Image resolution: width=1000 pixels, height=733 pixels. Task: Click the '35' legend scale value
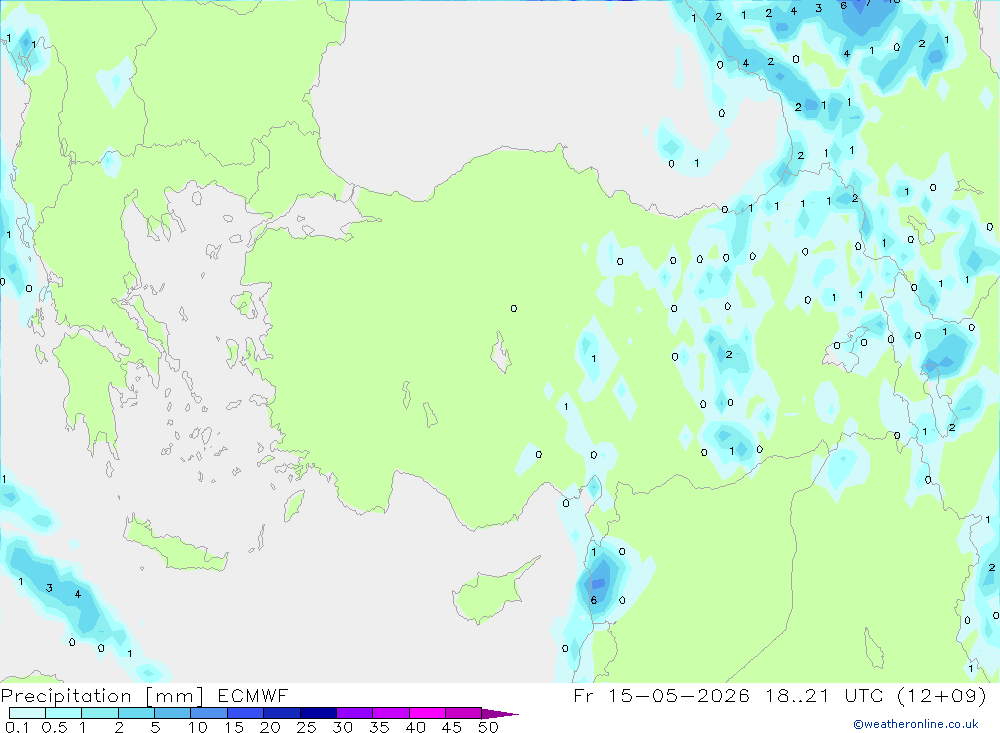coord(379,727)
